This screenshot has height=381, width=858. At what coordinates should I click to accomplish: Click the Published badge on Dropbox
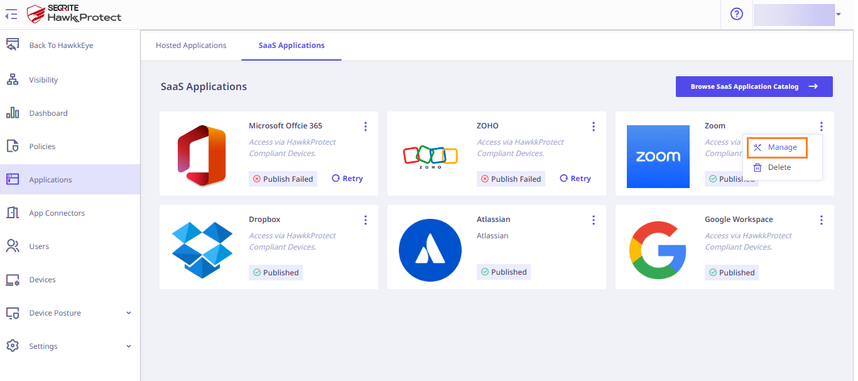pyautogui.click(x=276, y=273)
